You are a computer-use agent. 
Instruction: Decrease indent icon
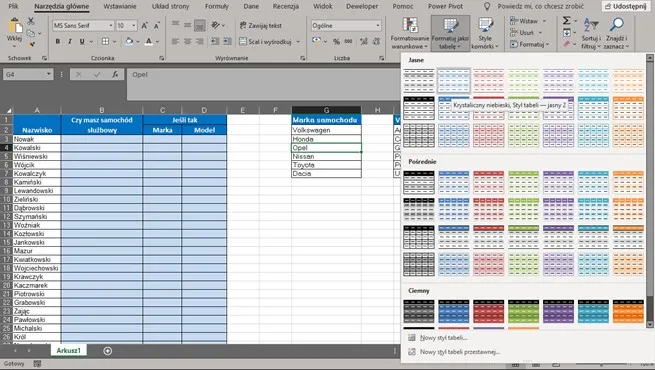pos(215,41)
